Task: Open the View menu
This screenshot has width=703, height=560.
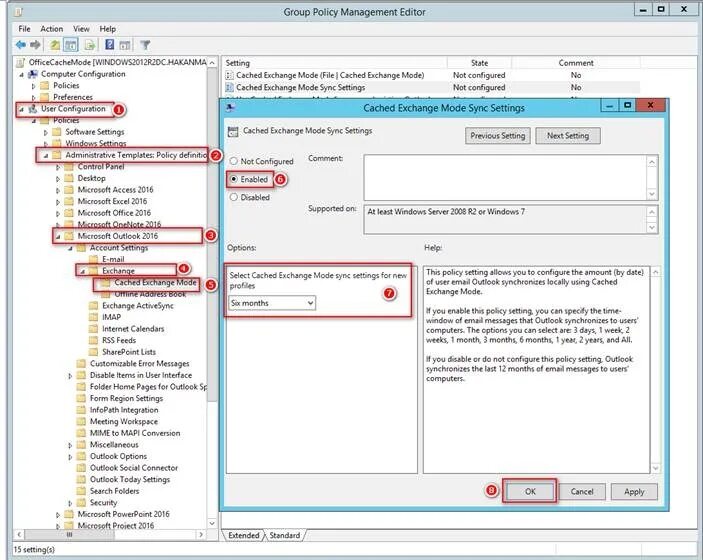Action: point(81,29)
